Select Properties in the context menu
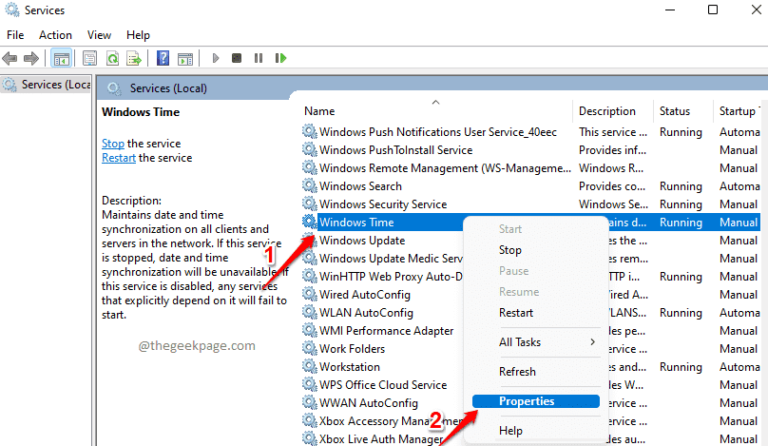The image size is (768, 446). (527, 401)
